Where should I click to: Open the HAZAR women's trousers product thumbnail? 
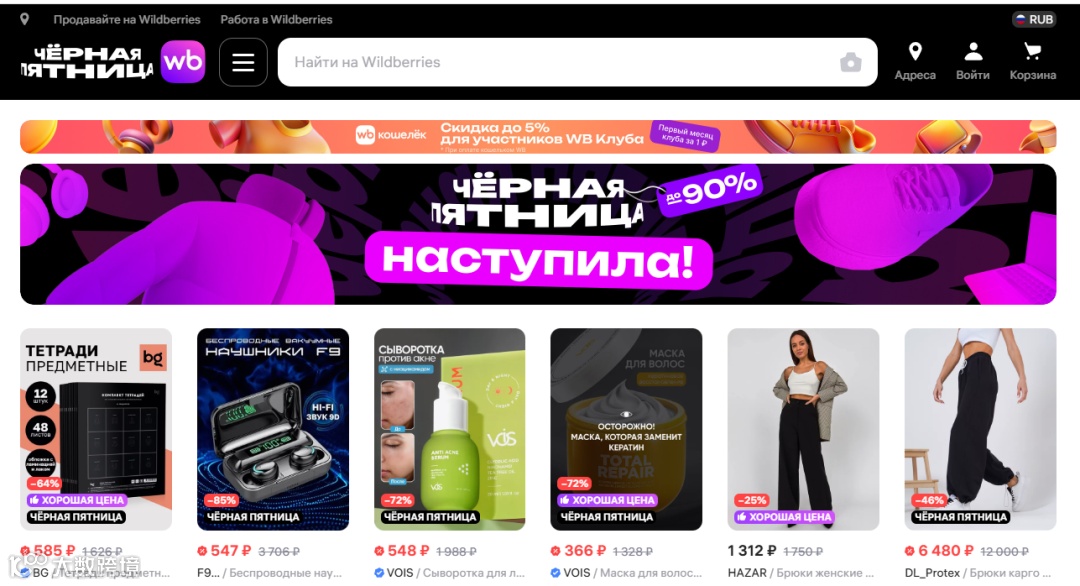point(803,429)
